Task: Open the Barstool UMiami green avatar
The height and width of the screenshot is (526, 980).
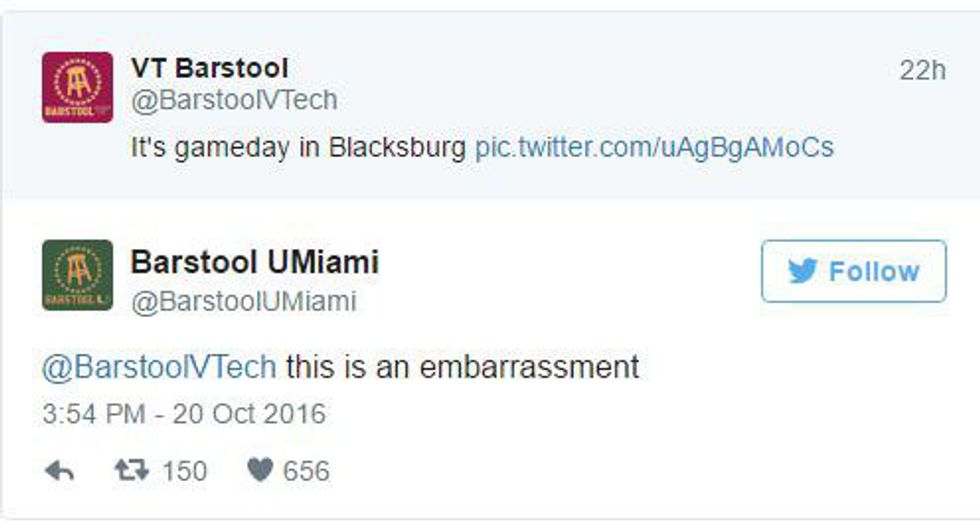Action: click(77, 275)
